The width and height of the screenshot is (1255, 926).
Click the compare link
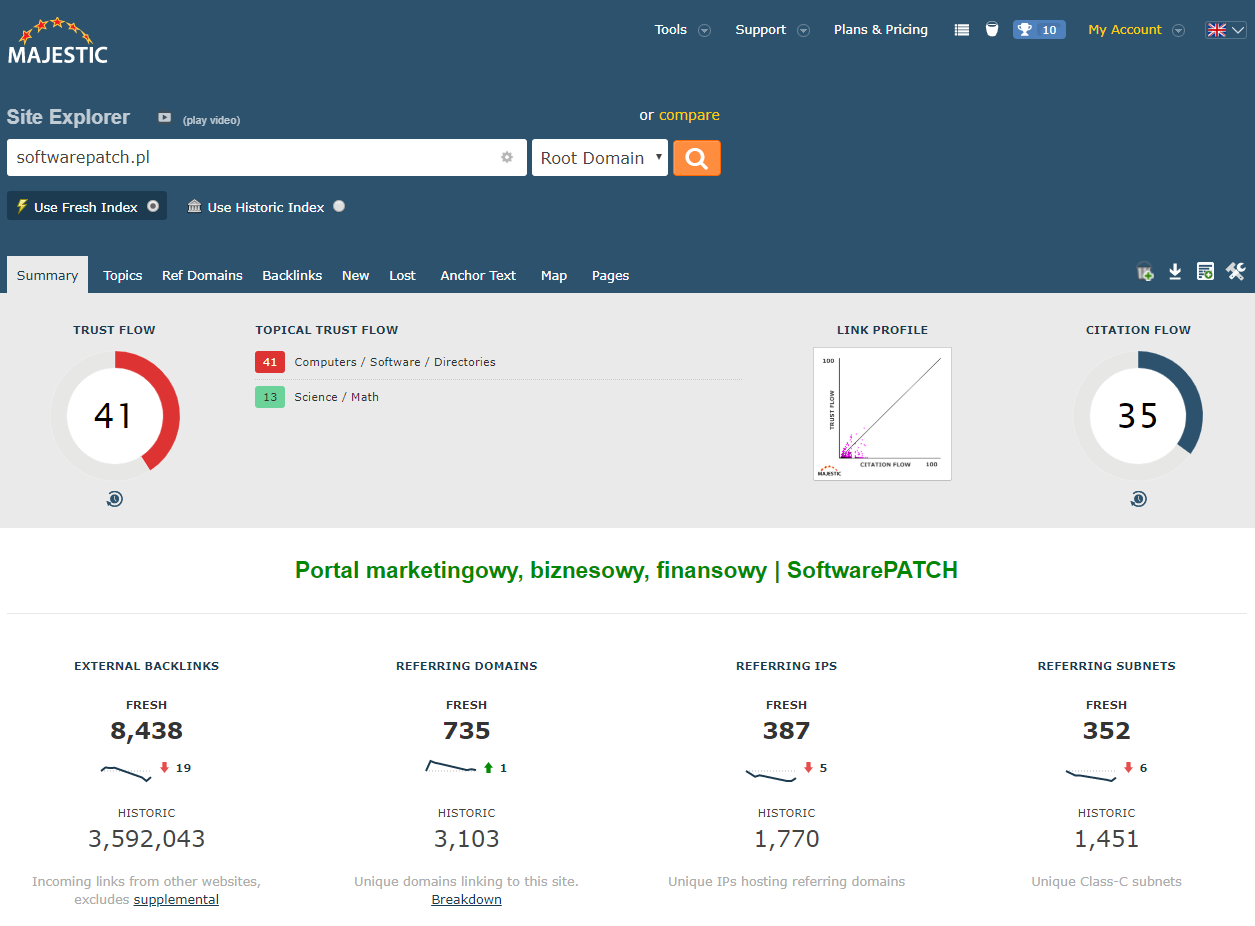click(689, 115)
